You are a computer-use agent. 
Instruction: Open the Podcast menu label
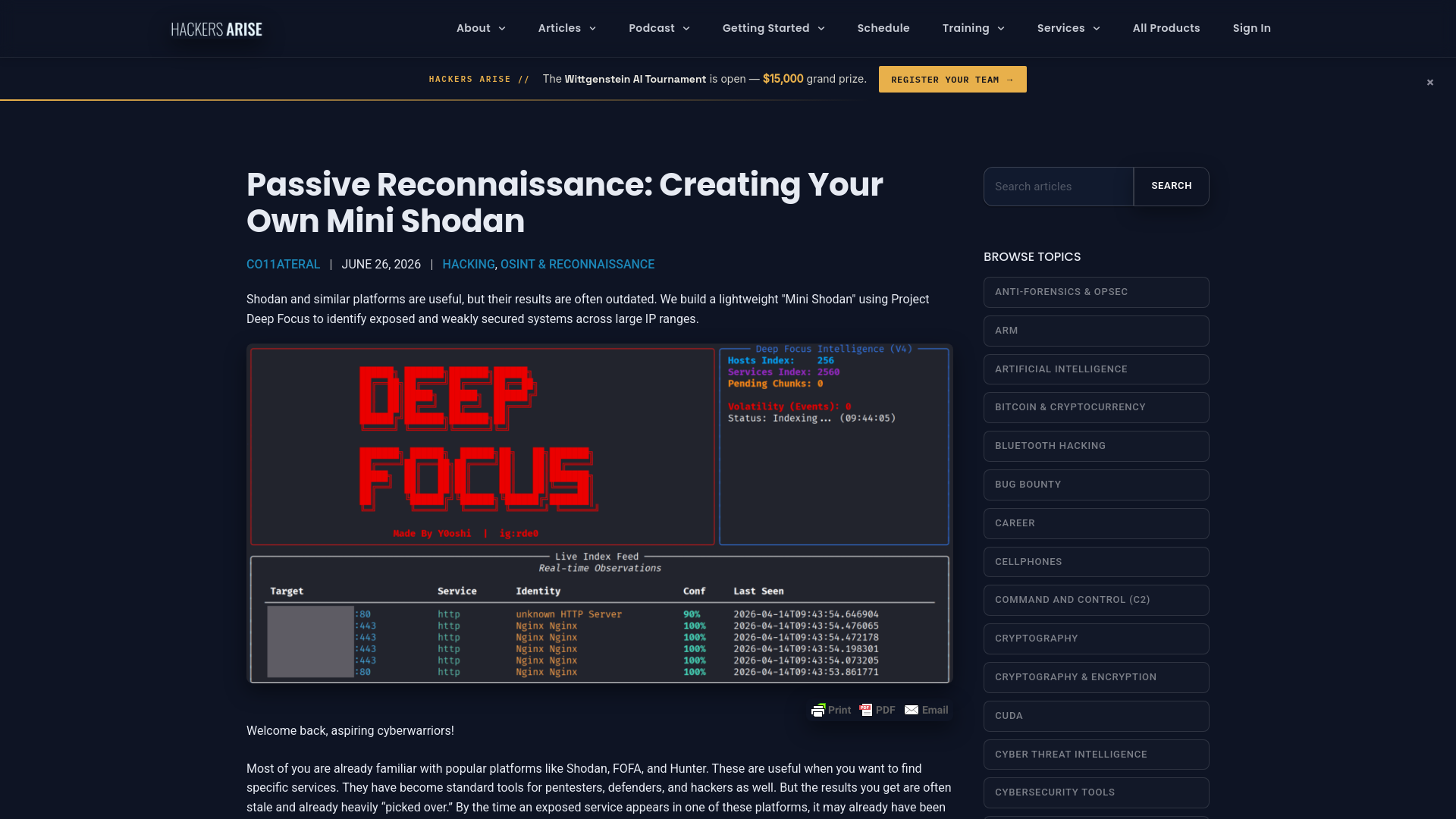tap(651, 28)
